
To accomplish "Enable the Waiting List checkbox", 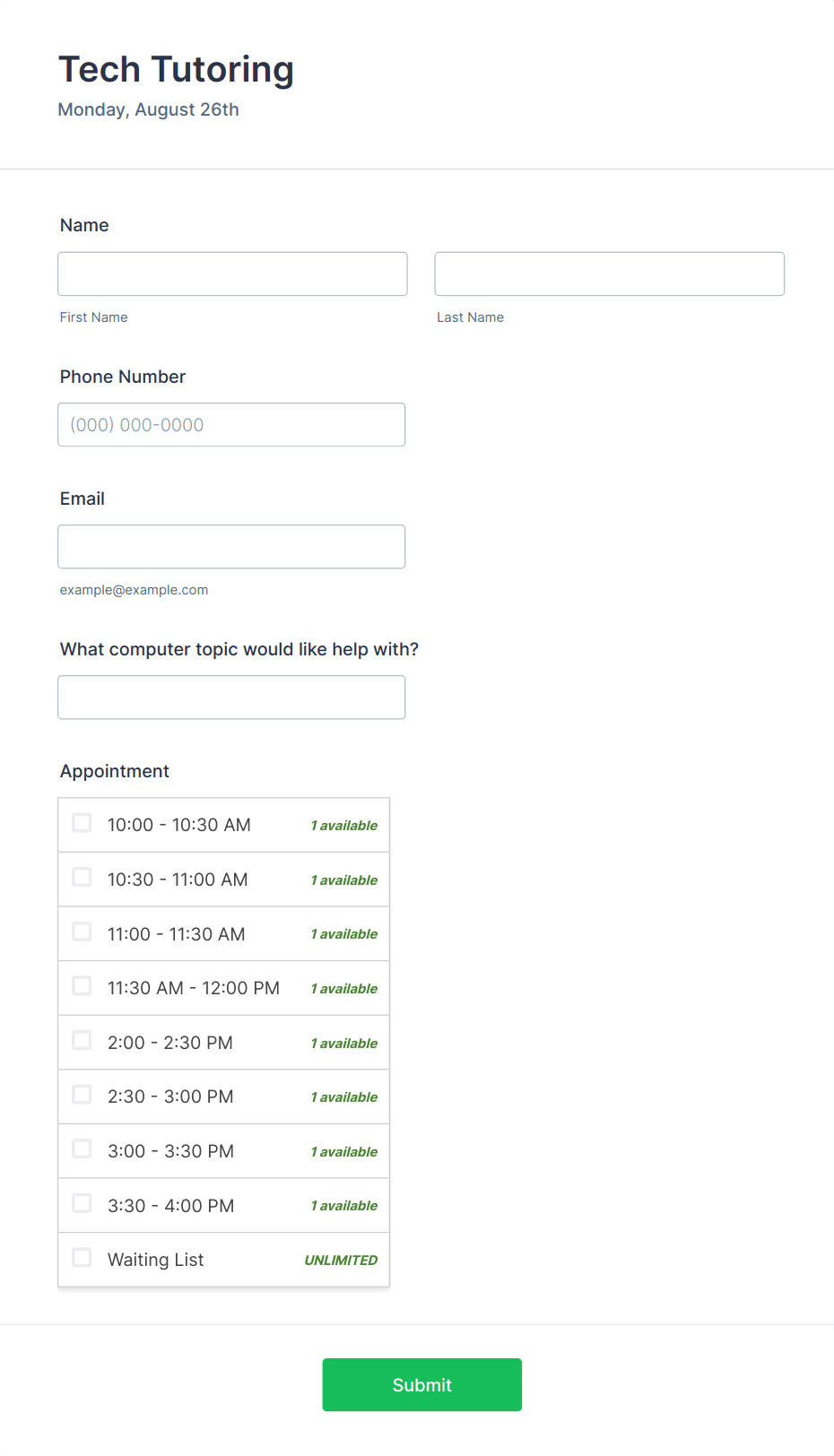I will [82, 1258].
